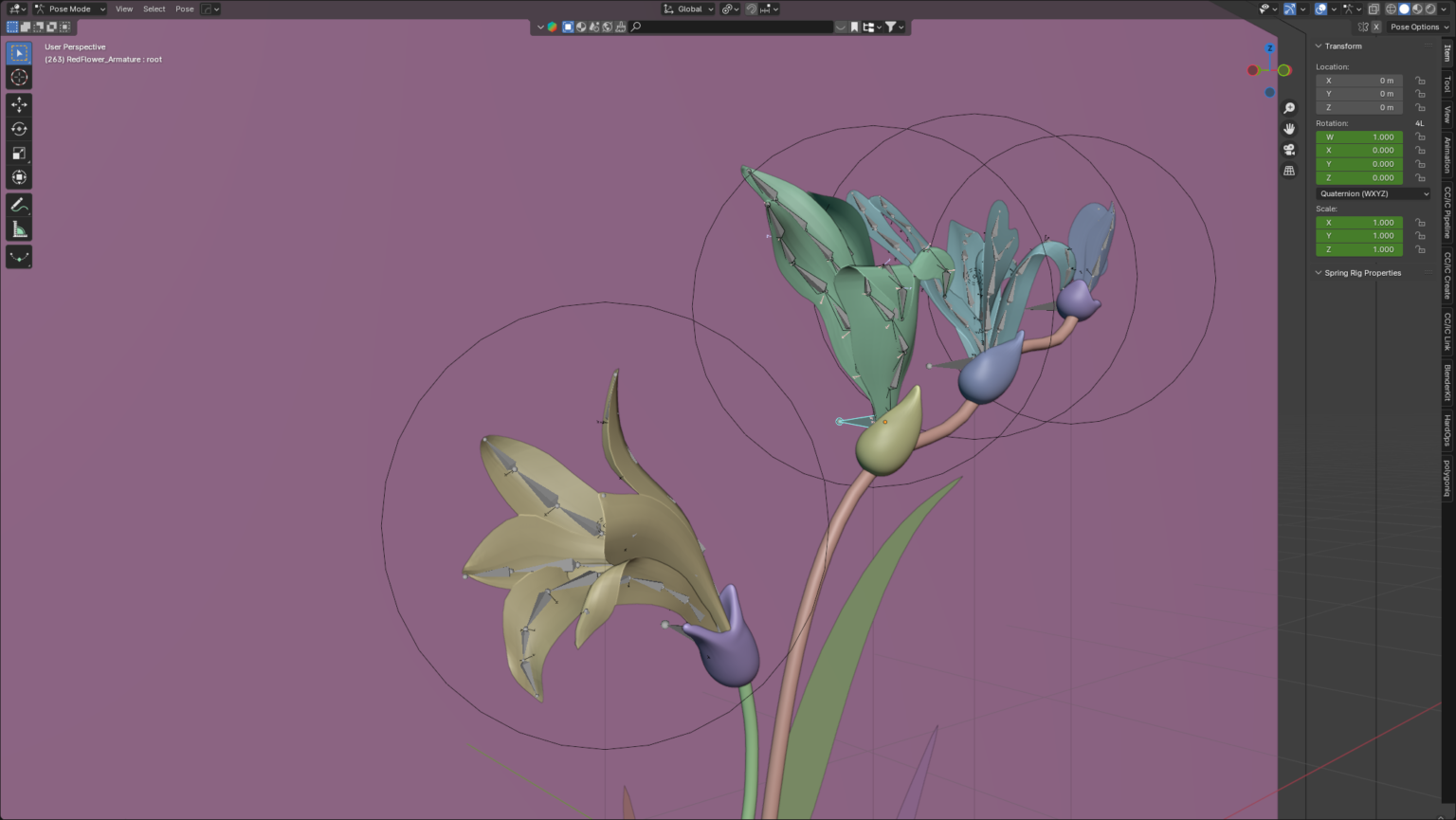Viewport: 1456px width, 820px height.
Task: Open the Pose menu
Action: click(184, 9)
